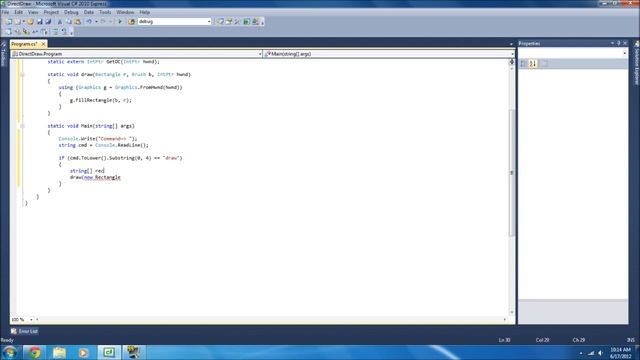Open the Error List tab
This screenshot has width=640, height=360.
coord(24,331)
